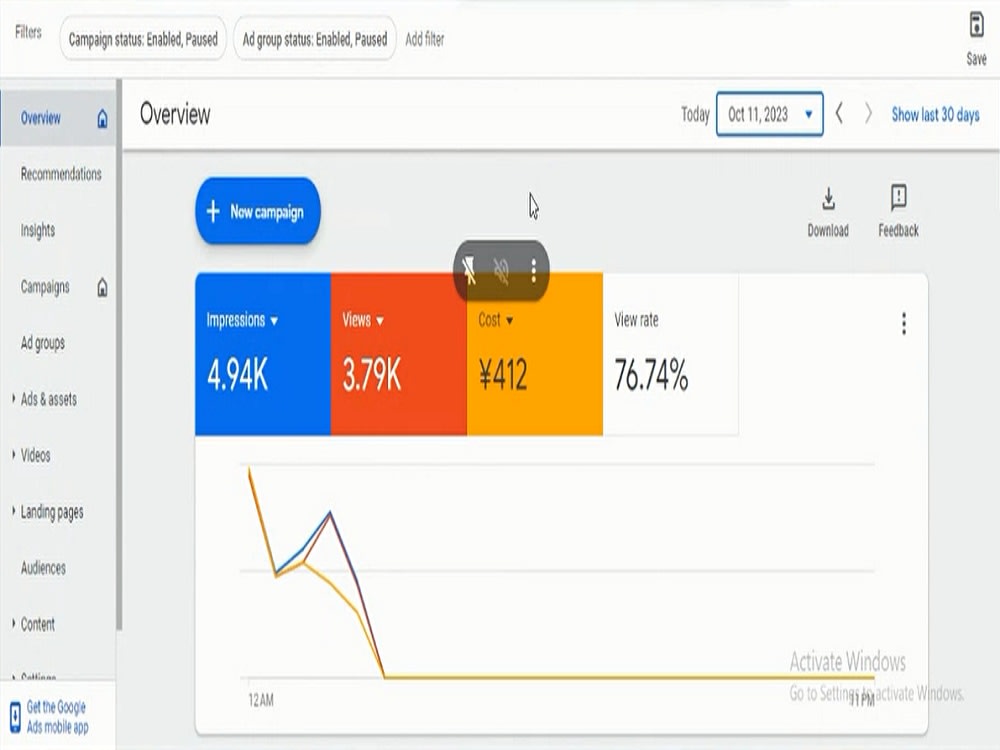Open the Feedback icon
Viewport: 1000px width, 750px height.
(x=898, y=198)
